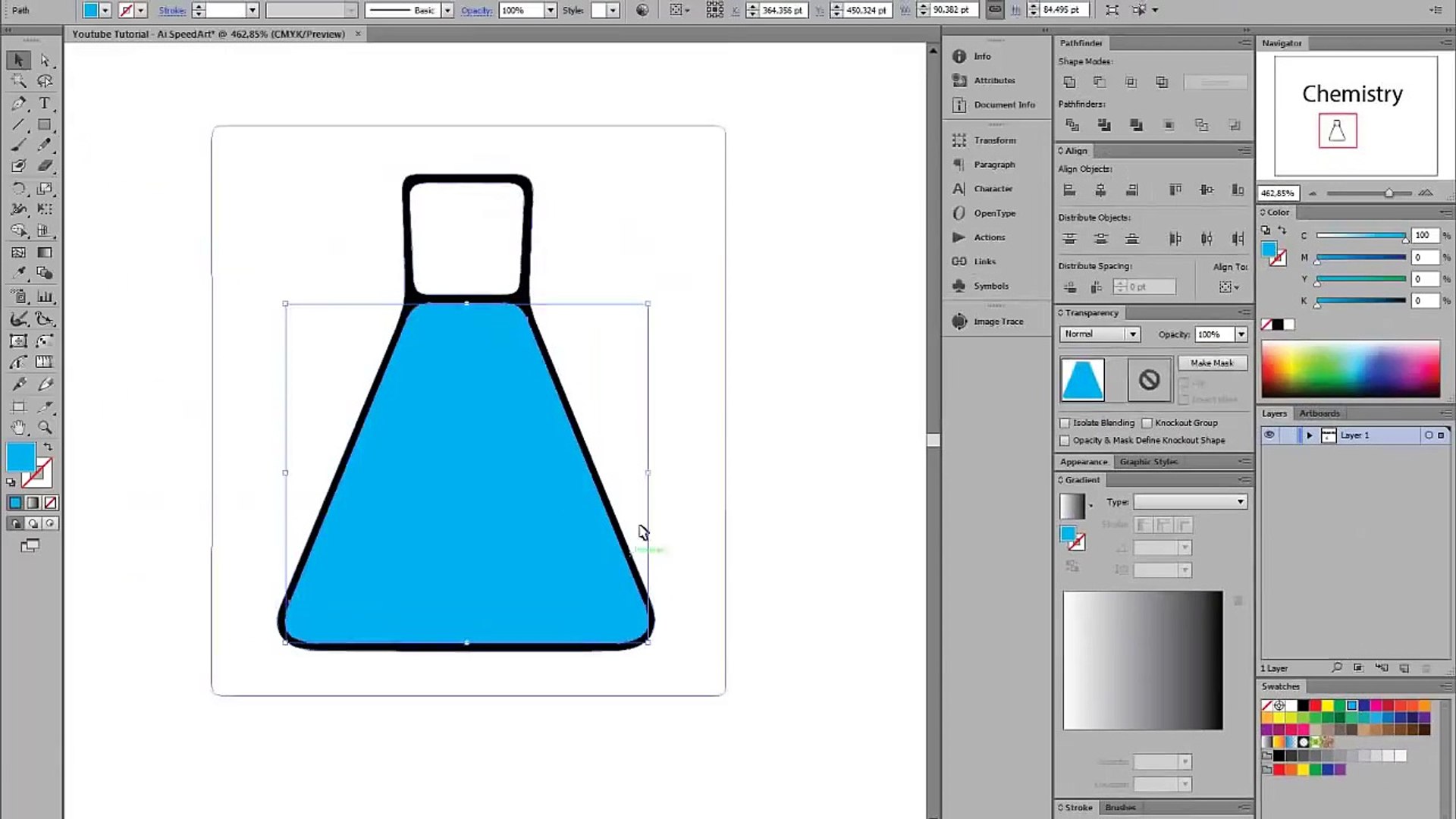Open the Gradient Type dropdown
The image size is (1456, 819).
pos(1190,502)
